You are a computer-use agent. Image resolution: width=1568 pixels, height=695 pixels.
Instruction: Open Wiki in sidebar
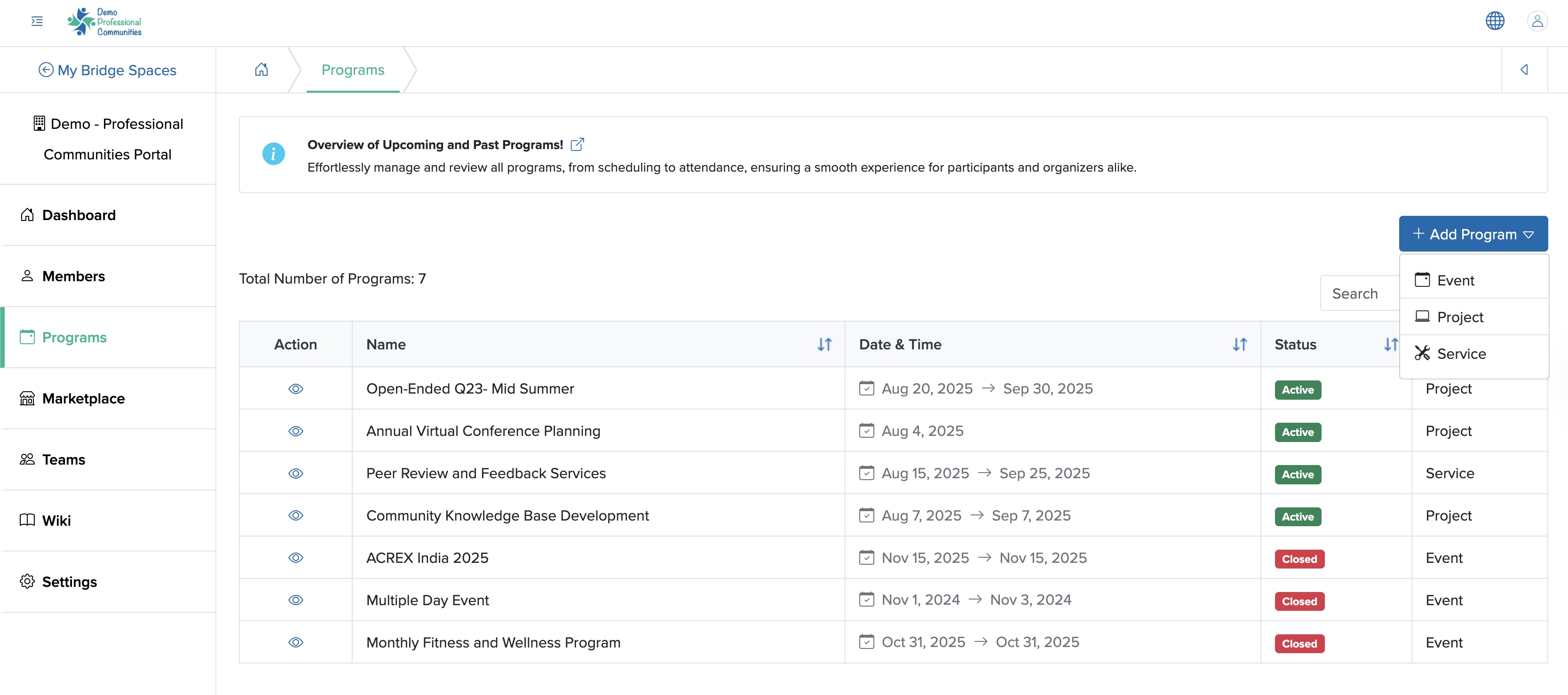tap(108, 521)
